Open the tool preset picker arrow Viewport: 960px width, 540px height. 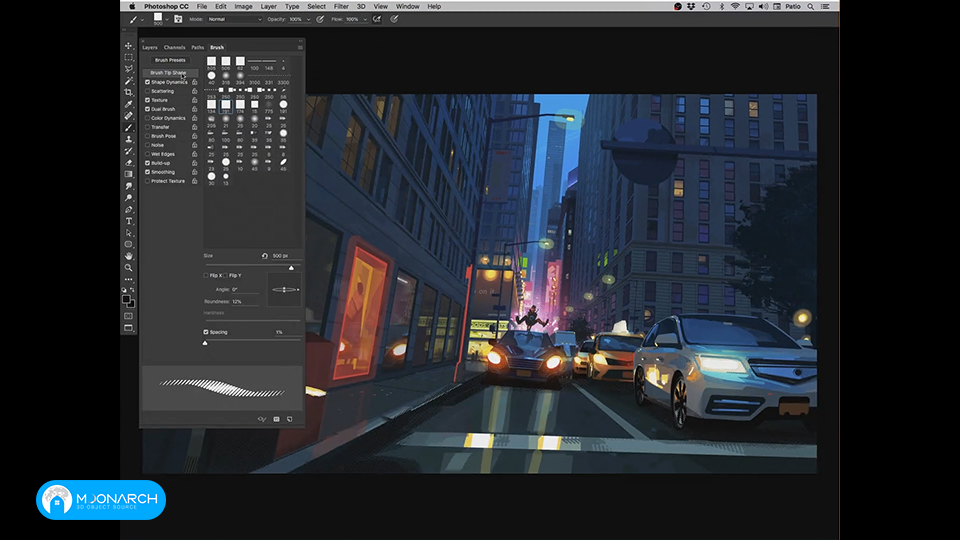142,19
